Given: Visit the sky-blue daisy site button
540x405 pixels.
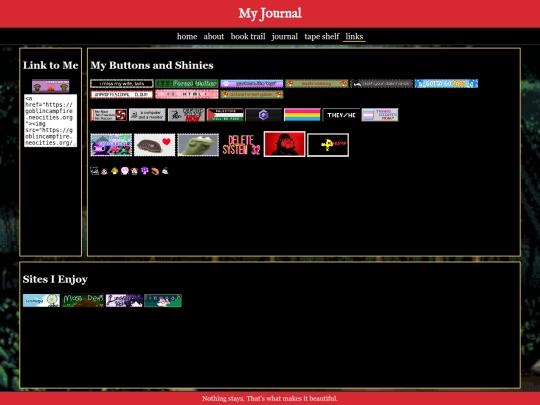Looking at the screenshot, I should point(41,300).
